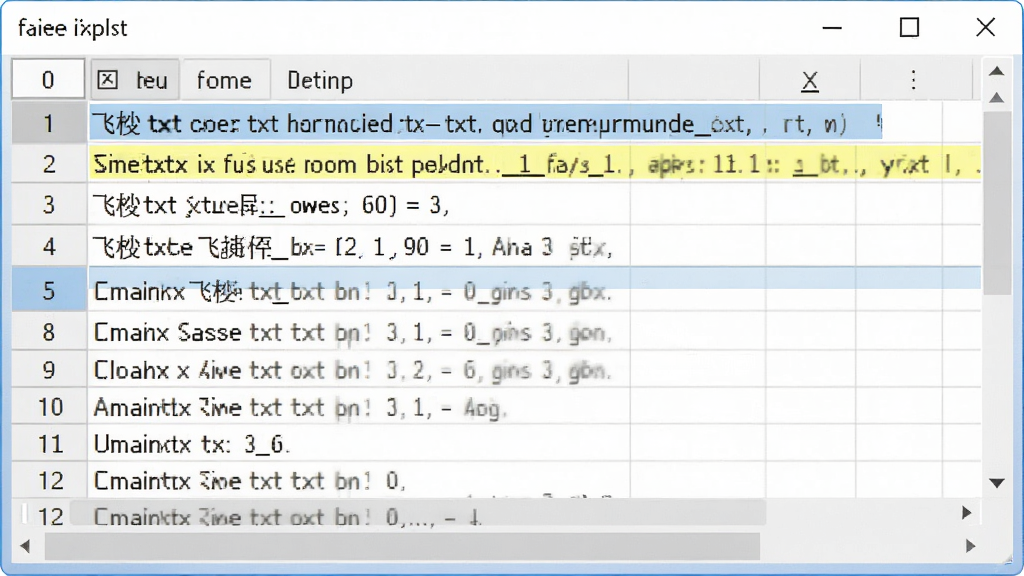Viewport: 1024px width, 576px height.
Task: Open the Detinp tab
Action: [320, 80]
